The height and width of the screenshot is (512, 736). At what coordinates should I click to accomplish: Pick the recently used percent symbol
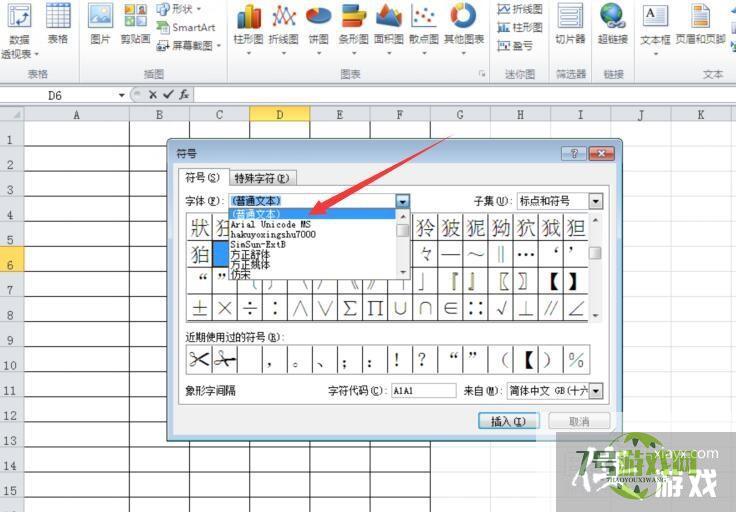[x=576, y=360]
